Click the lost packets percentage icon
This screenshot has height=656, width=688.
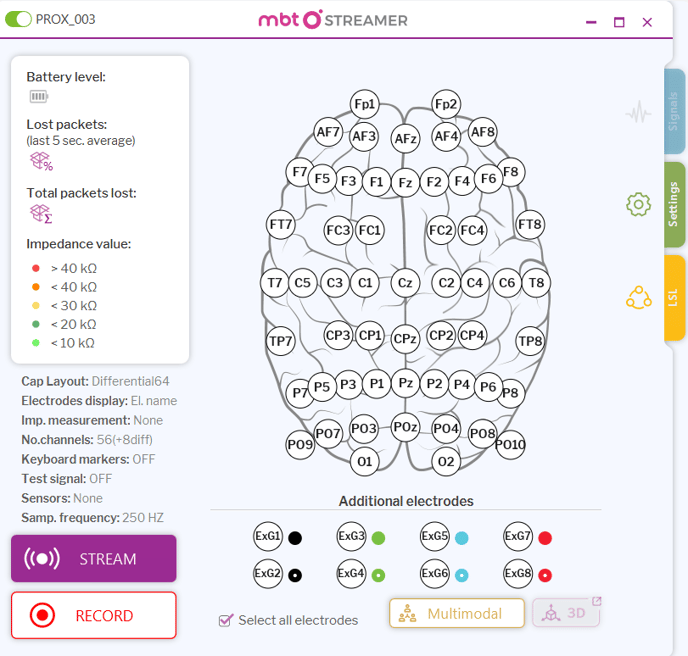click(x=41, y=161)
